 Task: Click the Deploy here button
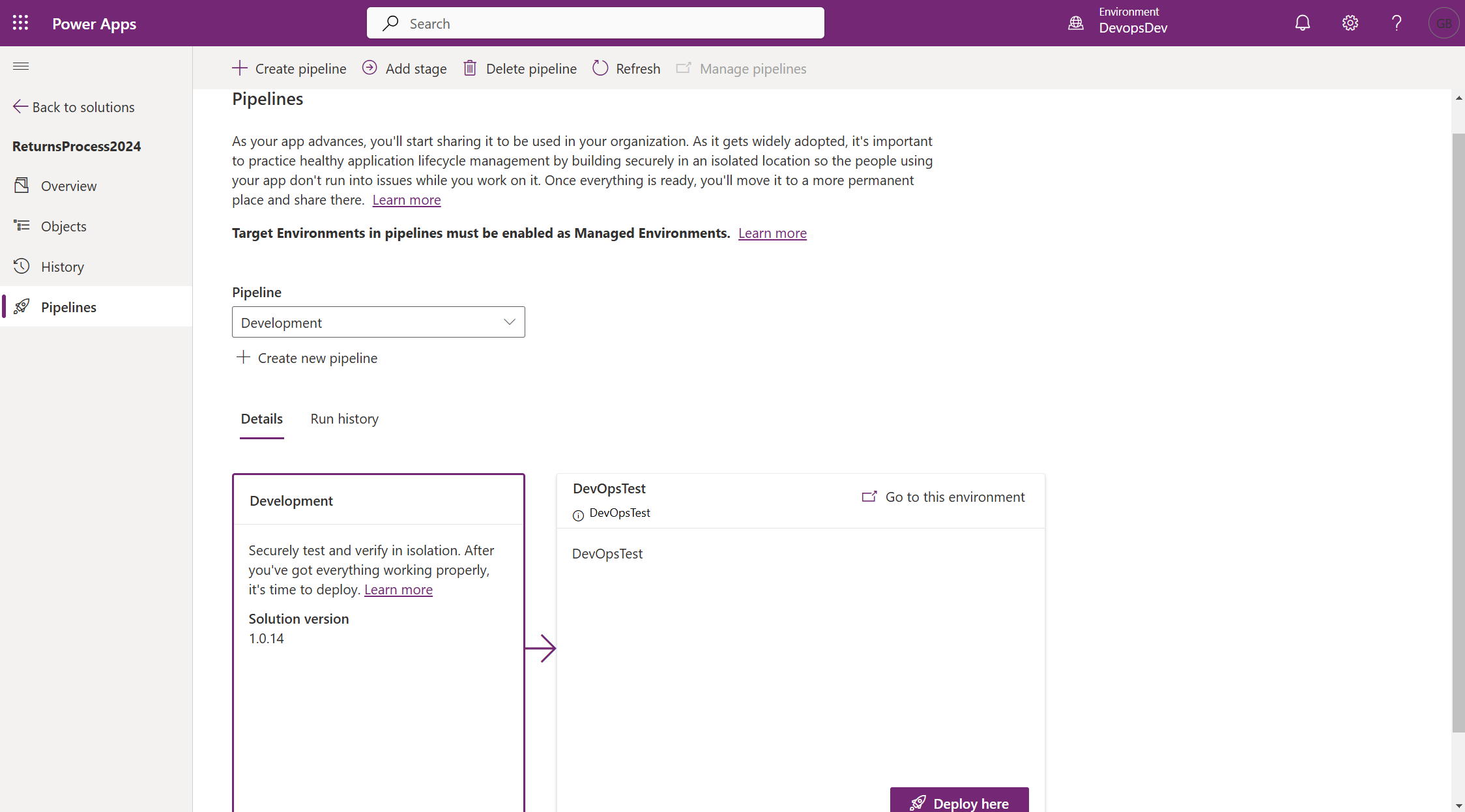pyautogui.click(x=959, y=802)
